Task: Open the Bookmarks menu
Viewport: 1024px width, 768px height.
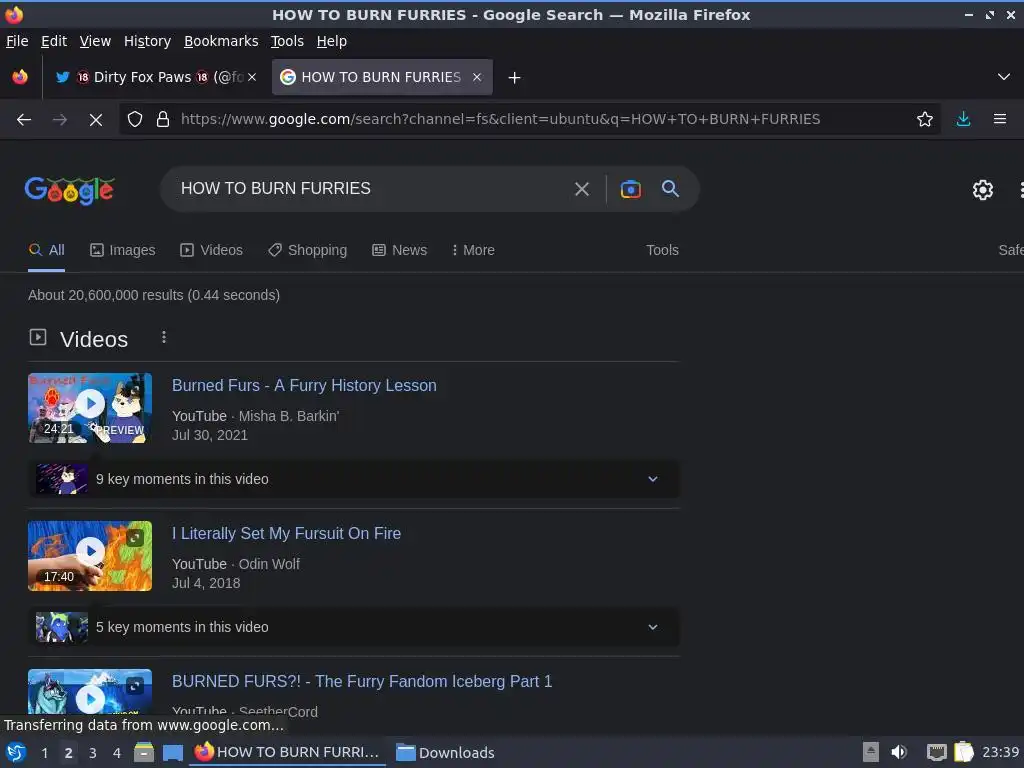Action: 221,41
